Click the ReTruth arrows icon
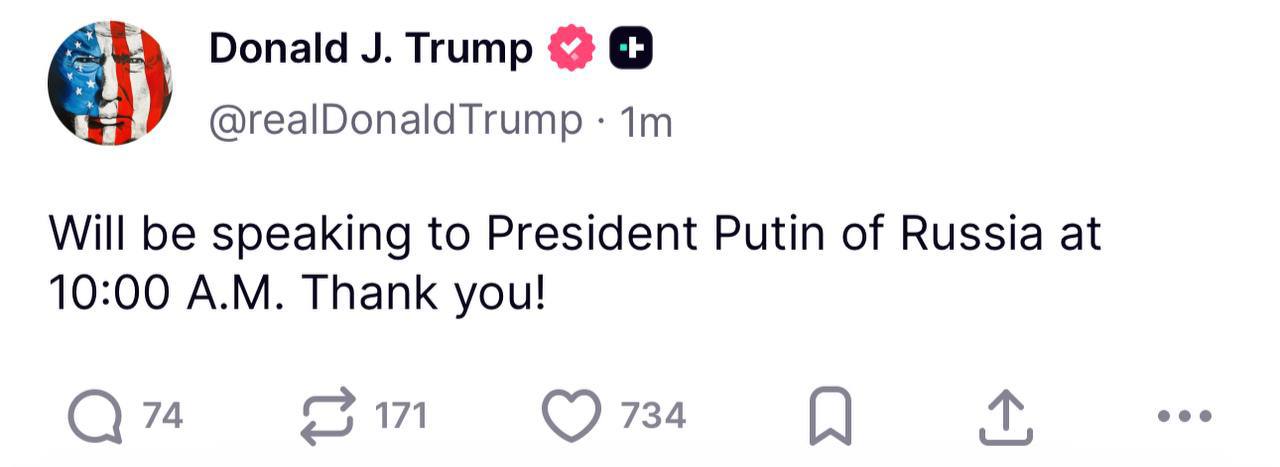The height and width of the screenshot is (467, 1280). [329, 414]
